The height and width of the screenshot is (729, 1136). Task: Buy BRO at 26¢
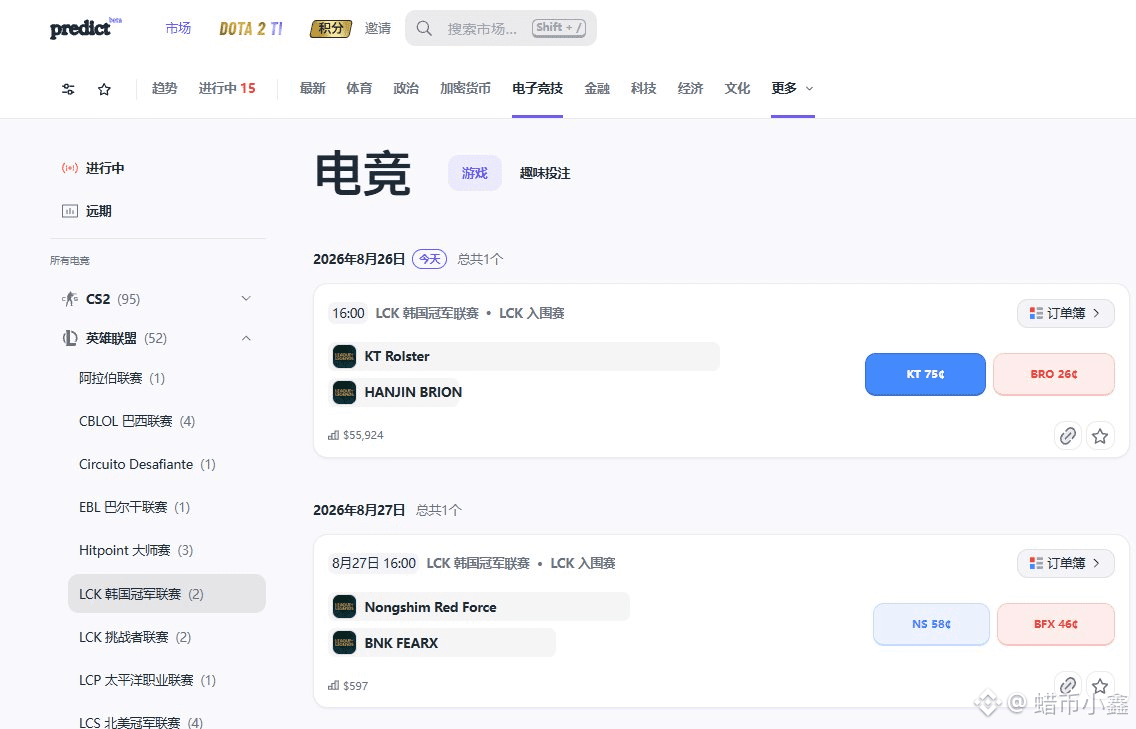(1053, 374)
